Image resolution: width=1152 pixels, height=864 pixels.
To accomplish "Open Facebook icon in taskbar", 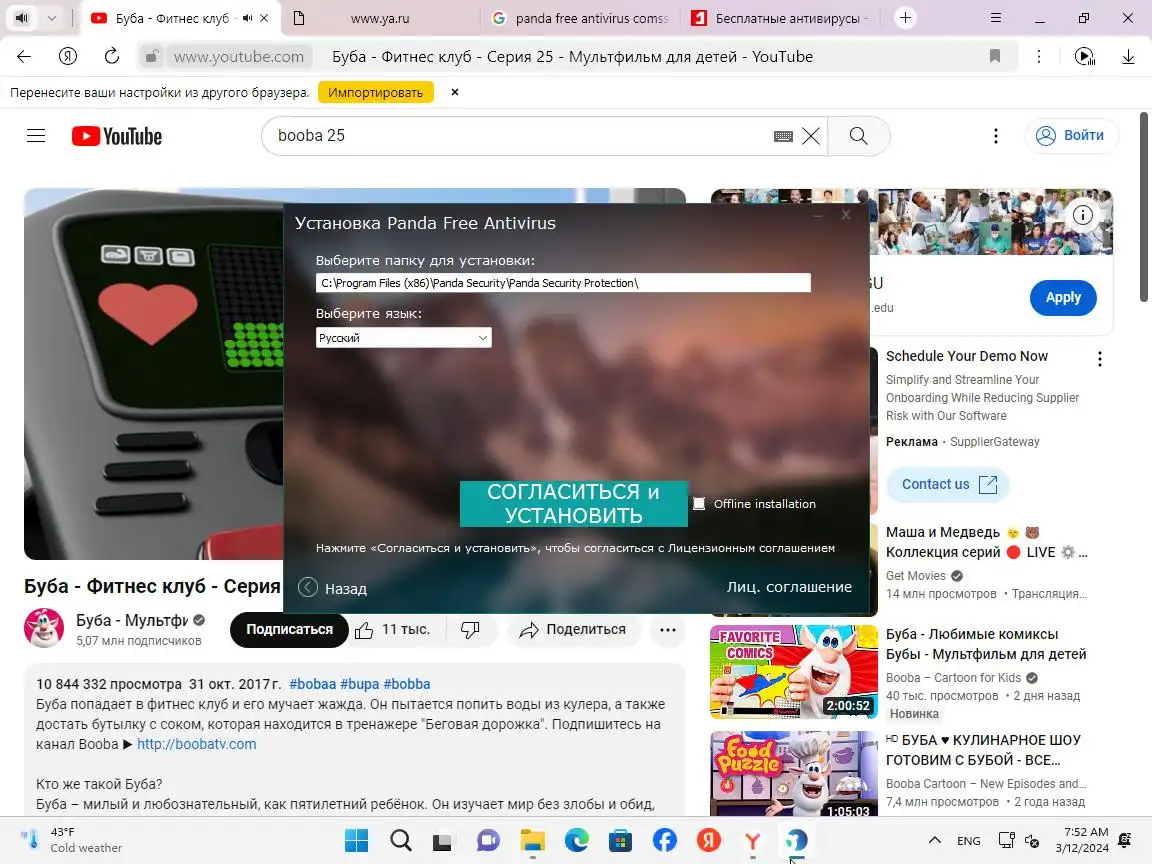I will tap(665, 840).
